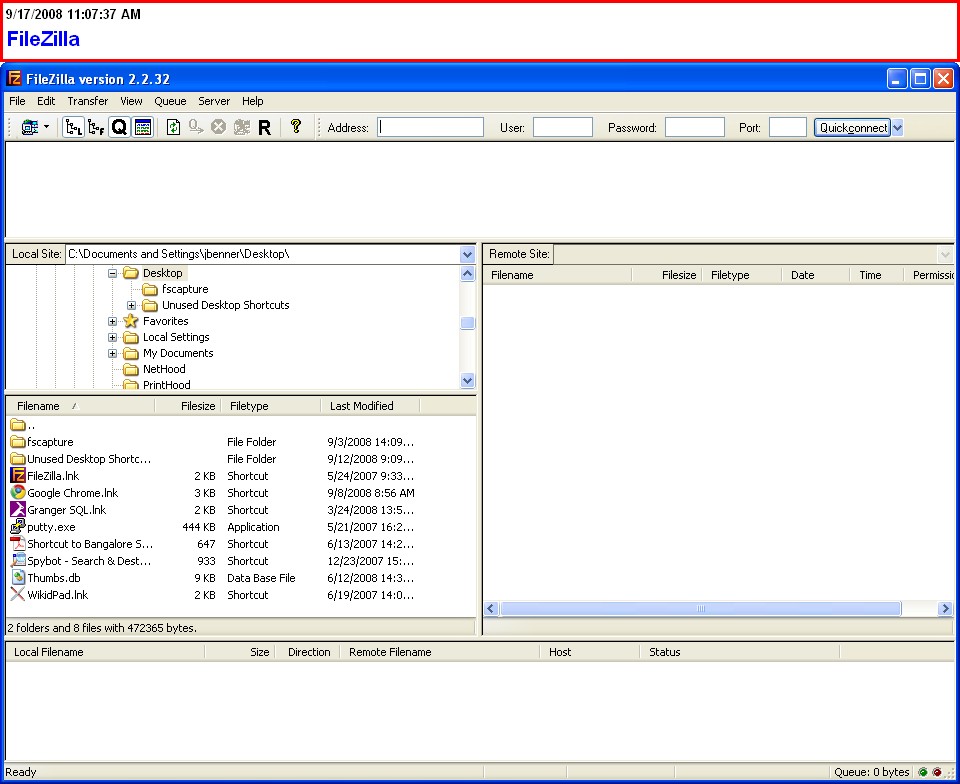Open the Server menu

(x=214, y=101)
